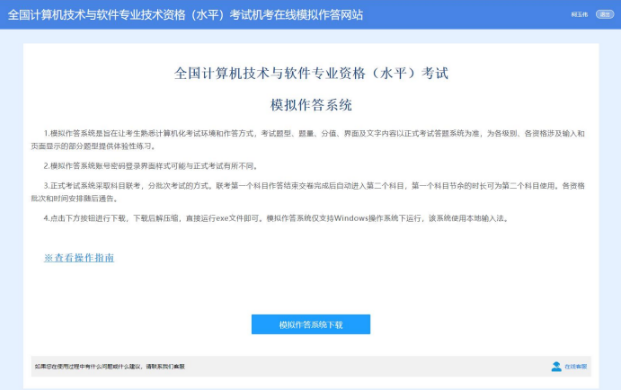Click paragraph 4 about 下载后解压缩 运行exe文件

click(276, 218)
